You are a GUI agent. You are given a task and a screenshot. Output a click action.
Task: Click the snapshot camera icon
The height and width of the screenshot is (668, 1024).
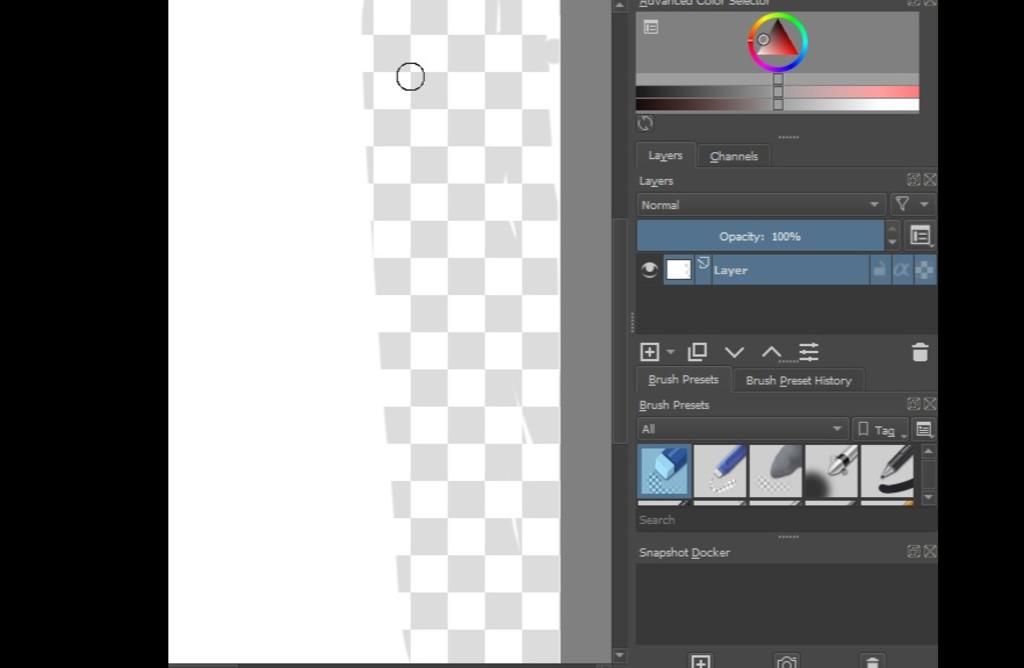click(x=787, y=661)
